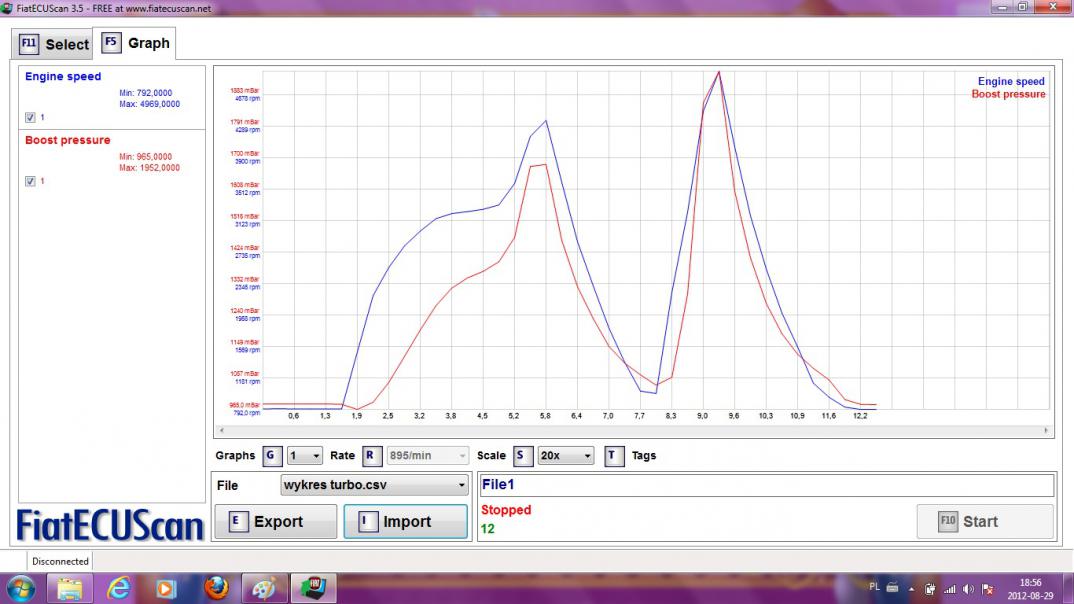Click into the File1 text field
This screenshot has height=604, width=1074.
tap(766, 485)
